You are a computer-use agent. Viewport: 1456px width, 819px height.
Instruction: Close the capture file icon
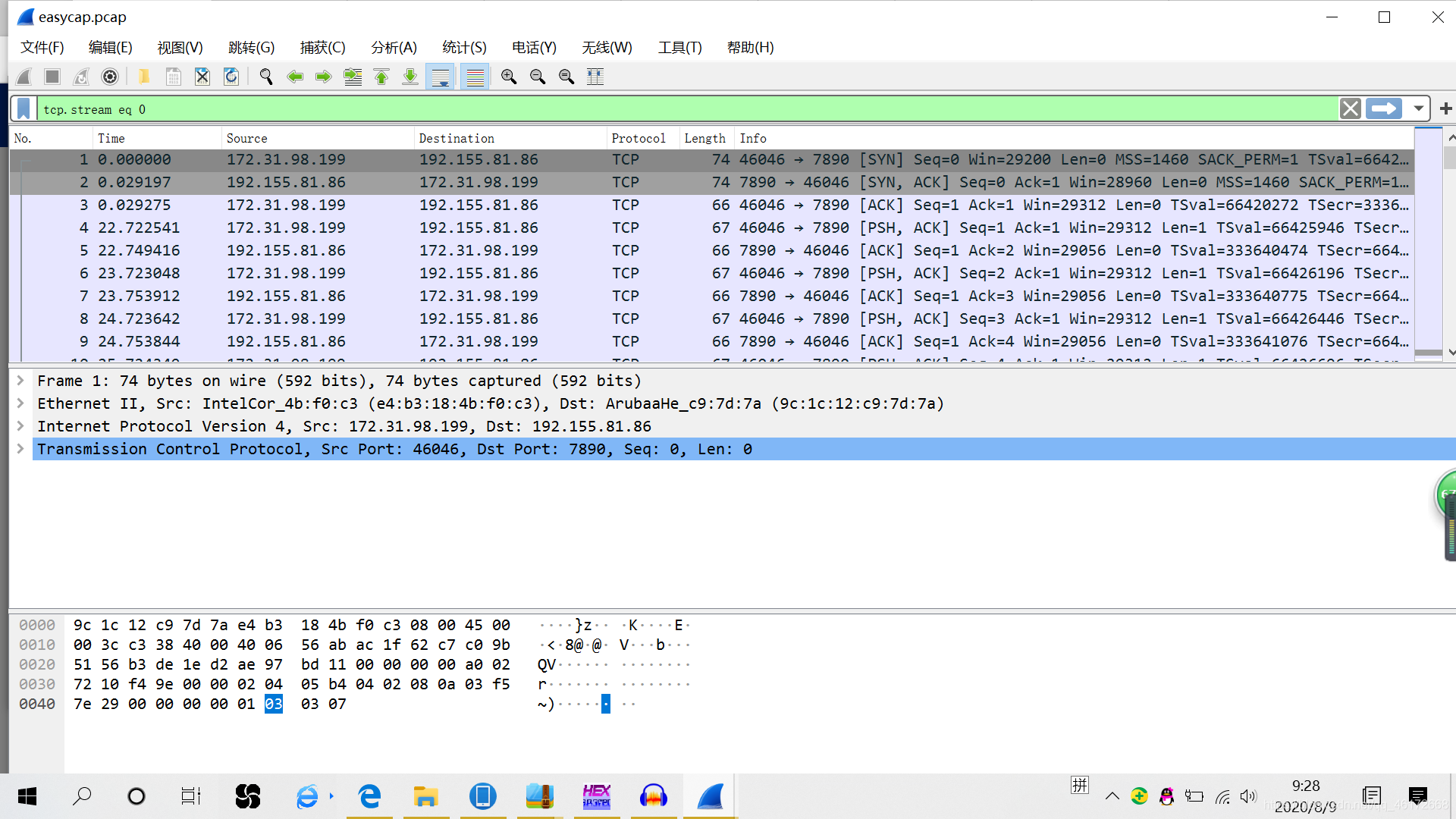tap(202, 77)
